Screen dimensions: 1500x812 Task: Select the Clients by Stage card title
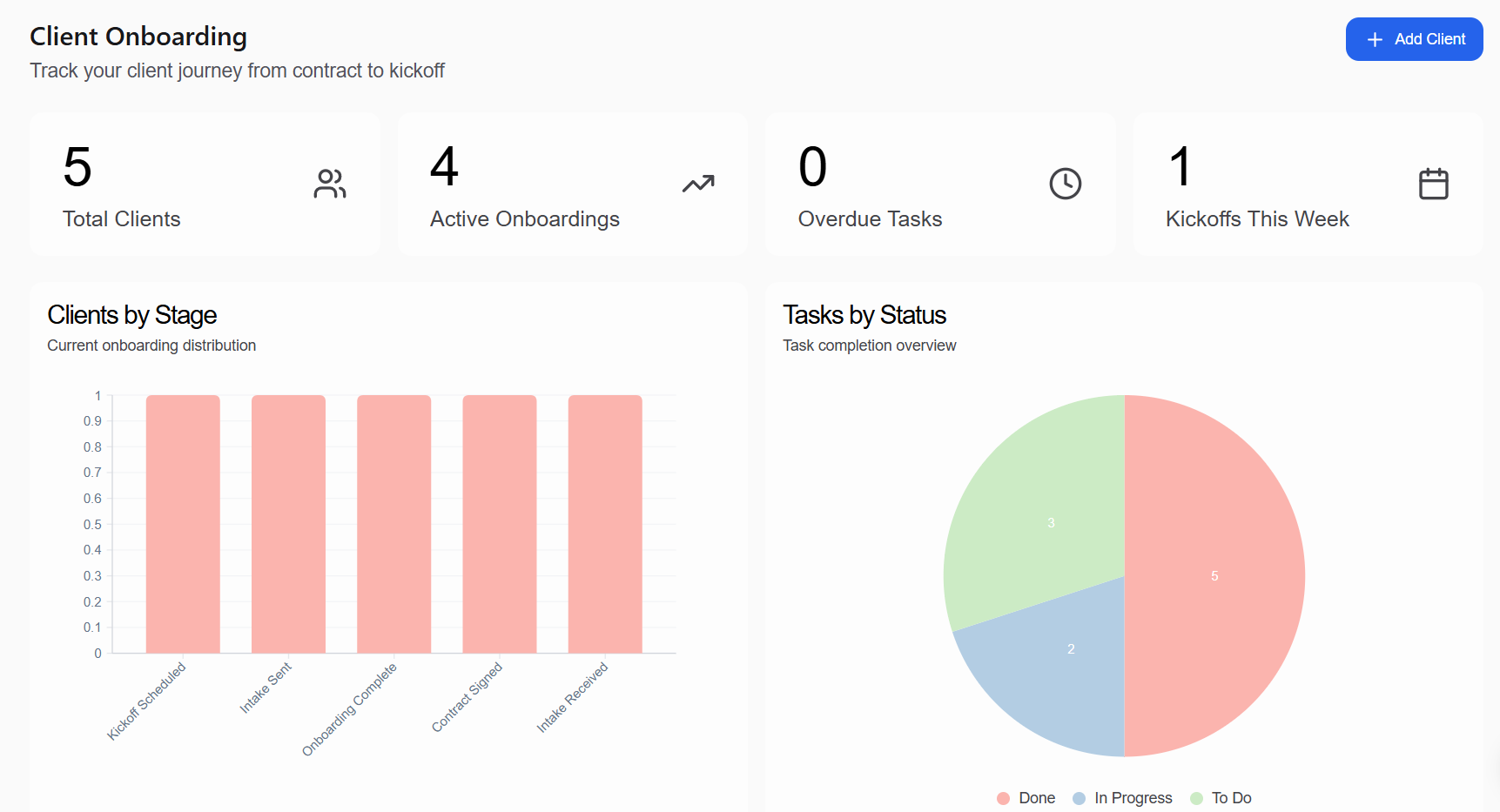tap(131, 315)
